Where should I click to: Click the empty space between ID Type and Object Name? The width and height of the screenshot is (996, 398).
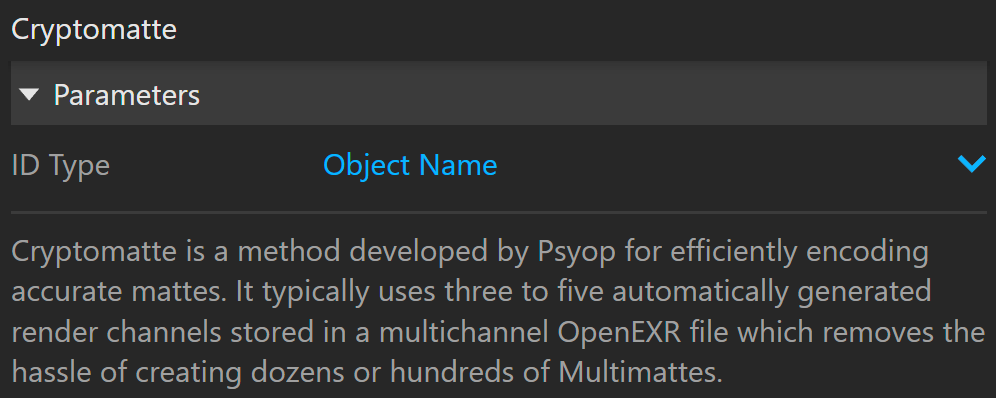(x=216, y=166)
